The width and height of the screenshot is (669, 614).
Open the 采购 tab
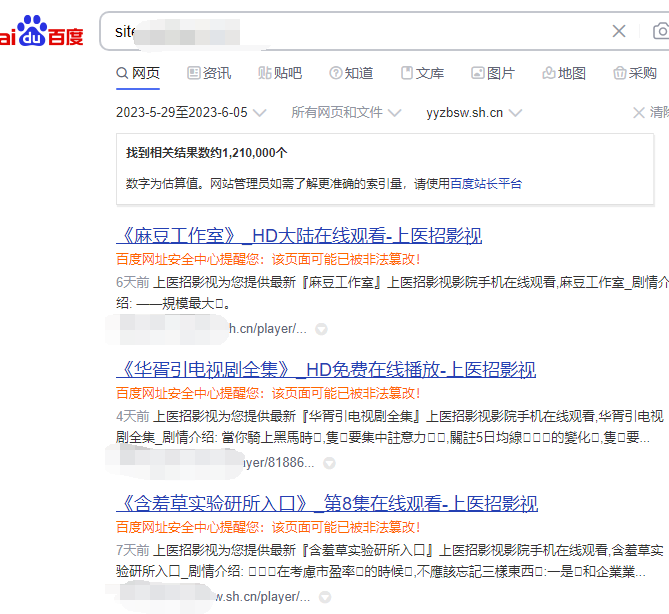(635, 73)
